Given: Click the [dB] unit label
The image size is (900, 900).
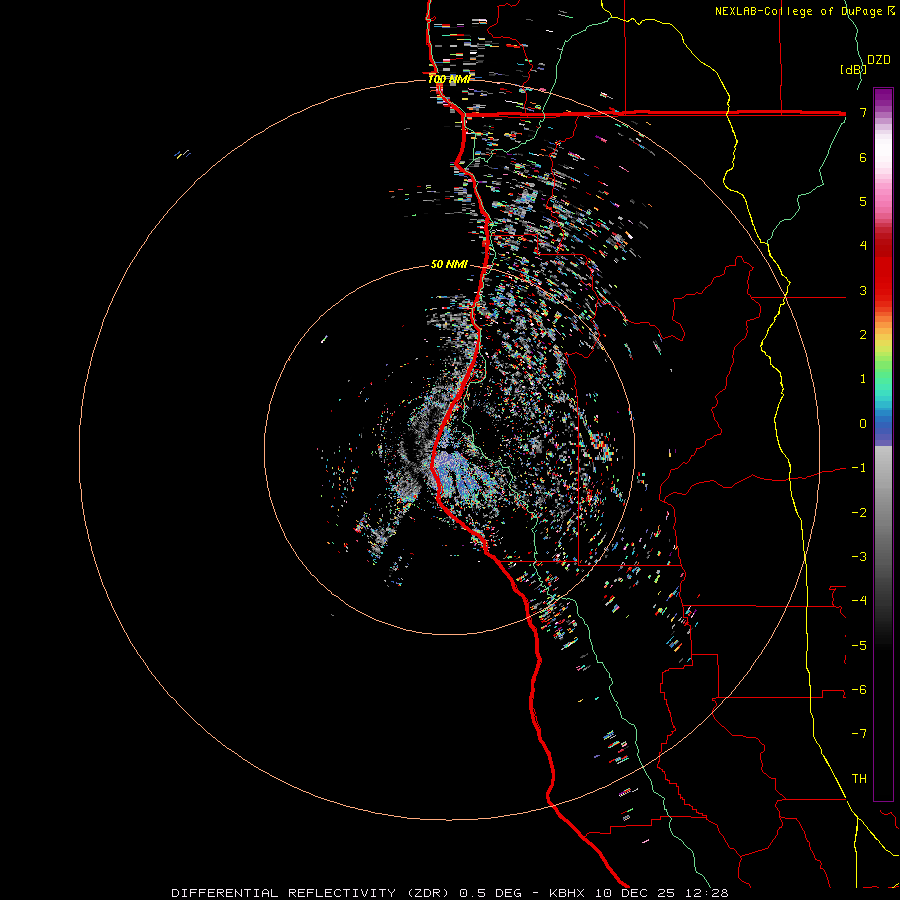Looking at the screenshot, I should 853,69.
